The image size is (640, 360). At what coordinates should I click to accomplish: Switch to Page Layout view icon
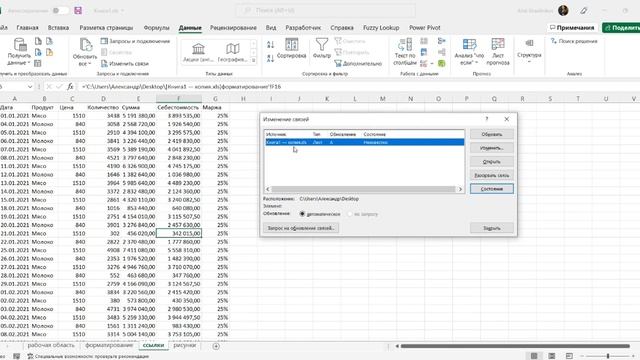[x=551, y=356]
